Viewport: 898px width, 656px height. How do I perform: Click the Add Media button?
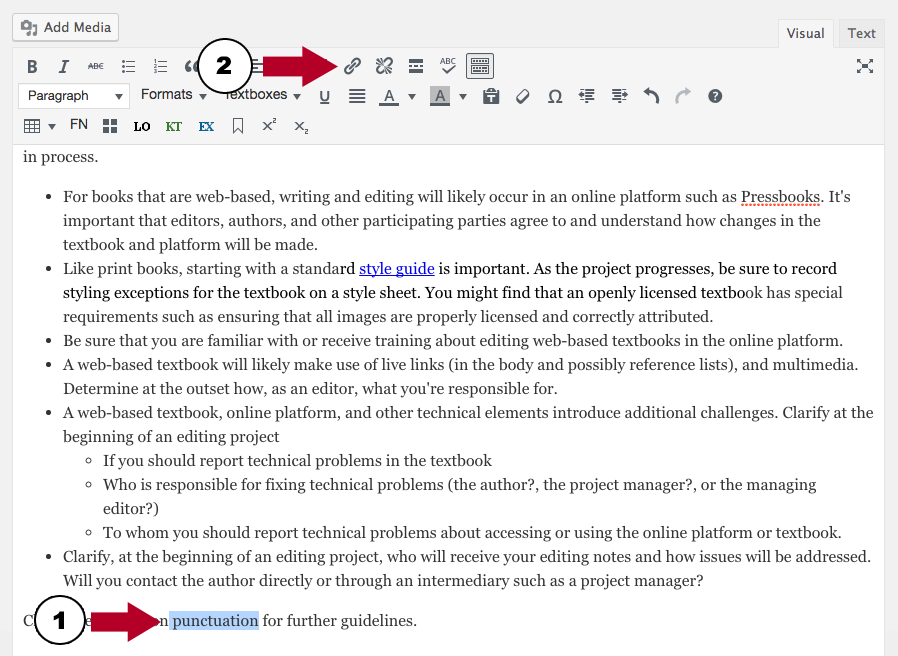pos(66,28)
